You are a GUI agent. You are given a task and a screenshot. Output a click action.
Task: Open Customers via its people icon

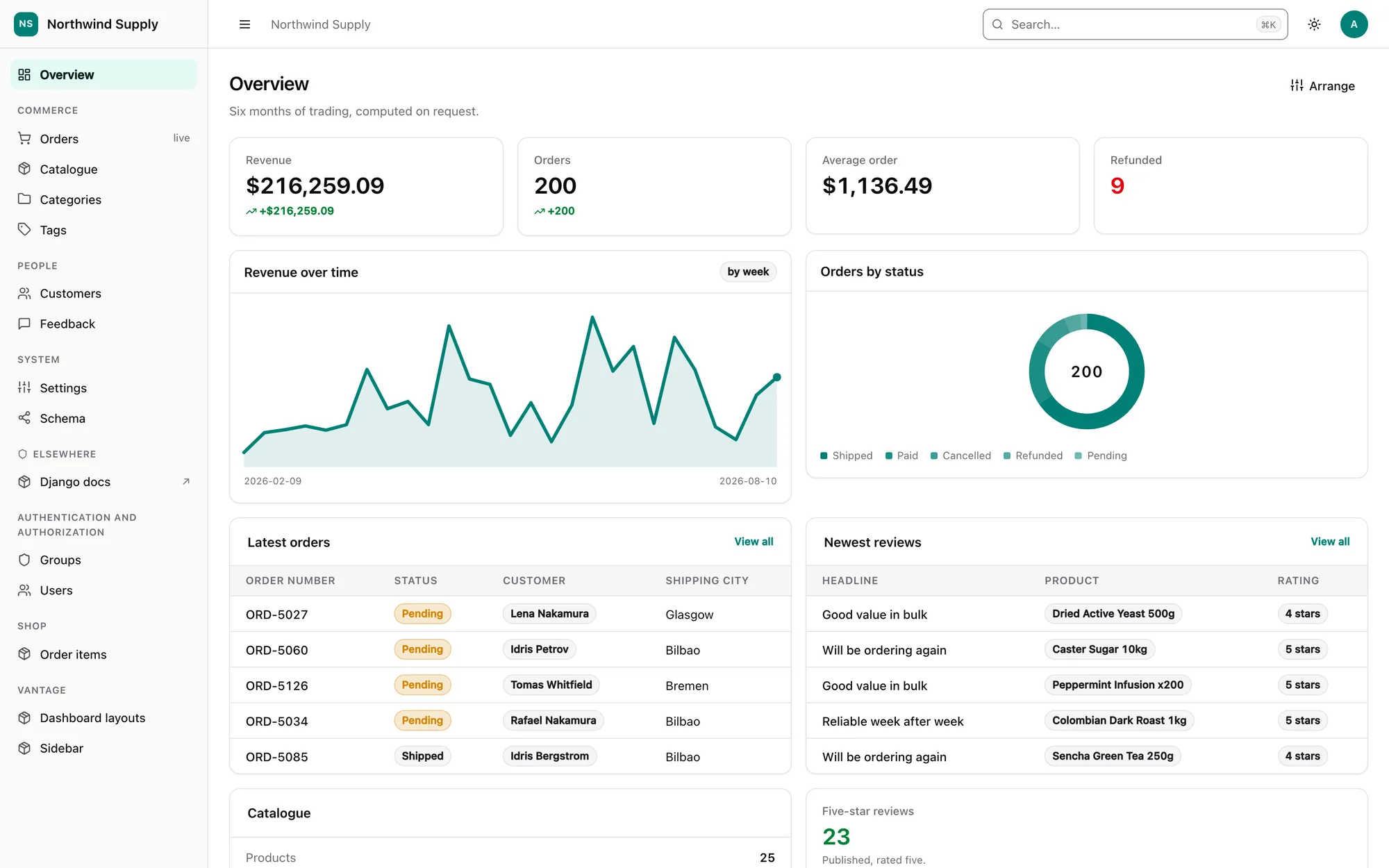[24, 293]
